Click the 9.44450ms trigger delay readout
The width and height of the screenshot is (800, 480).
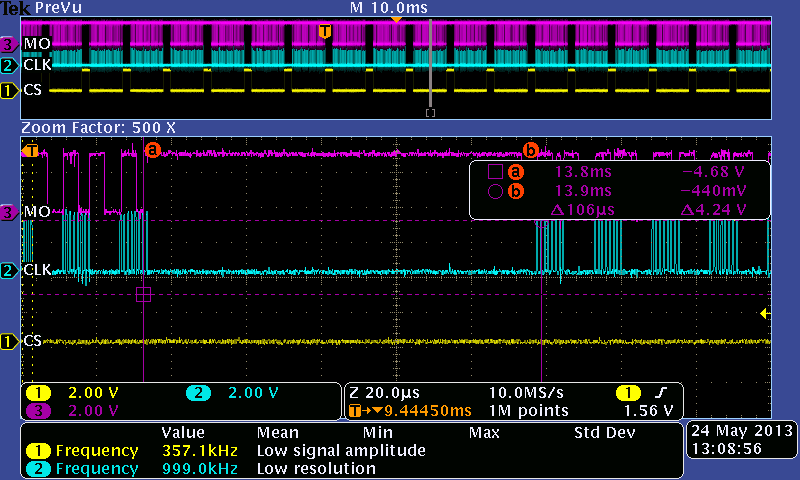428,411
